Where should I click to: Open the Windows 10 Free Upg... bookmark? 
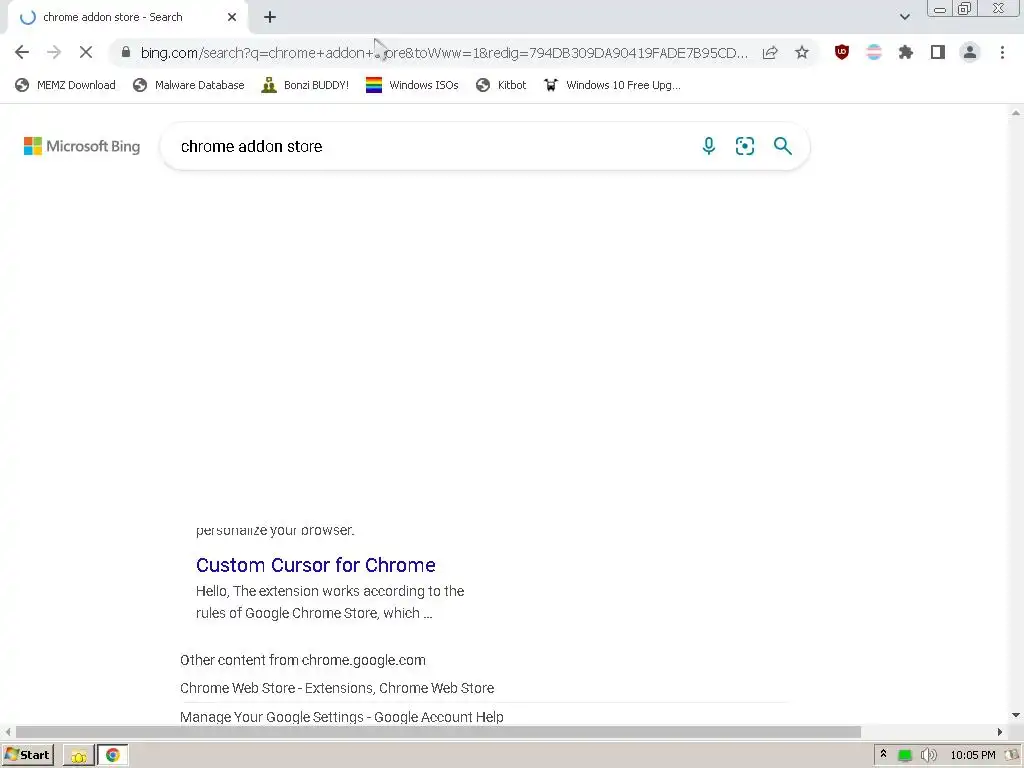point(612,85)
